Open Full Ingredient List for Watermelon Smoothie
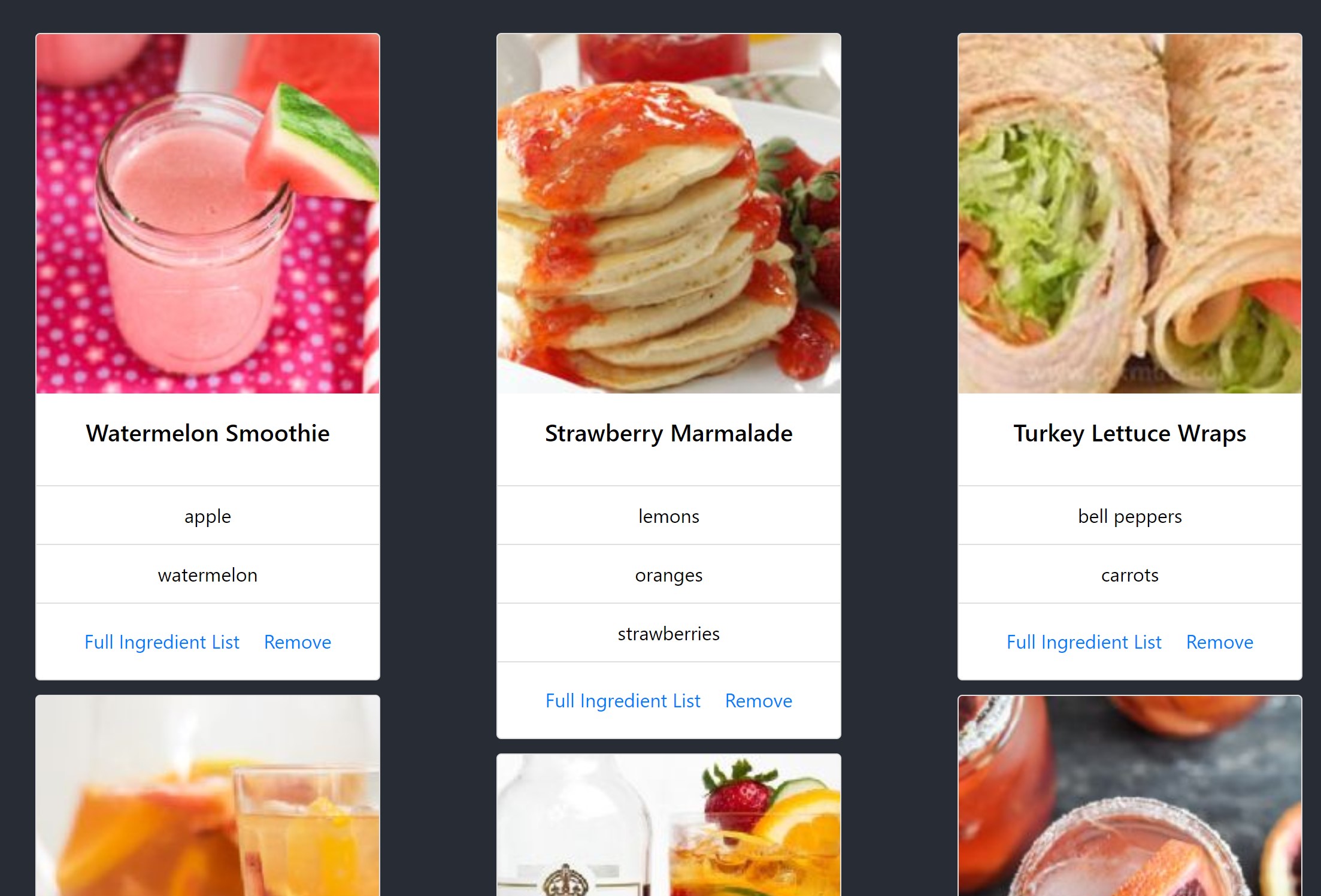The height and width of the screenshot is (896, 1321). pyautogui.click(x=162, y=642)
